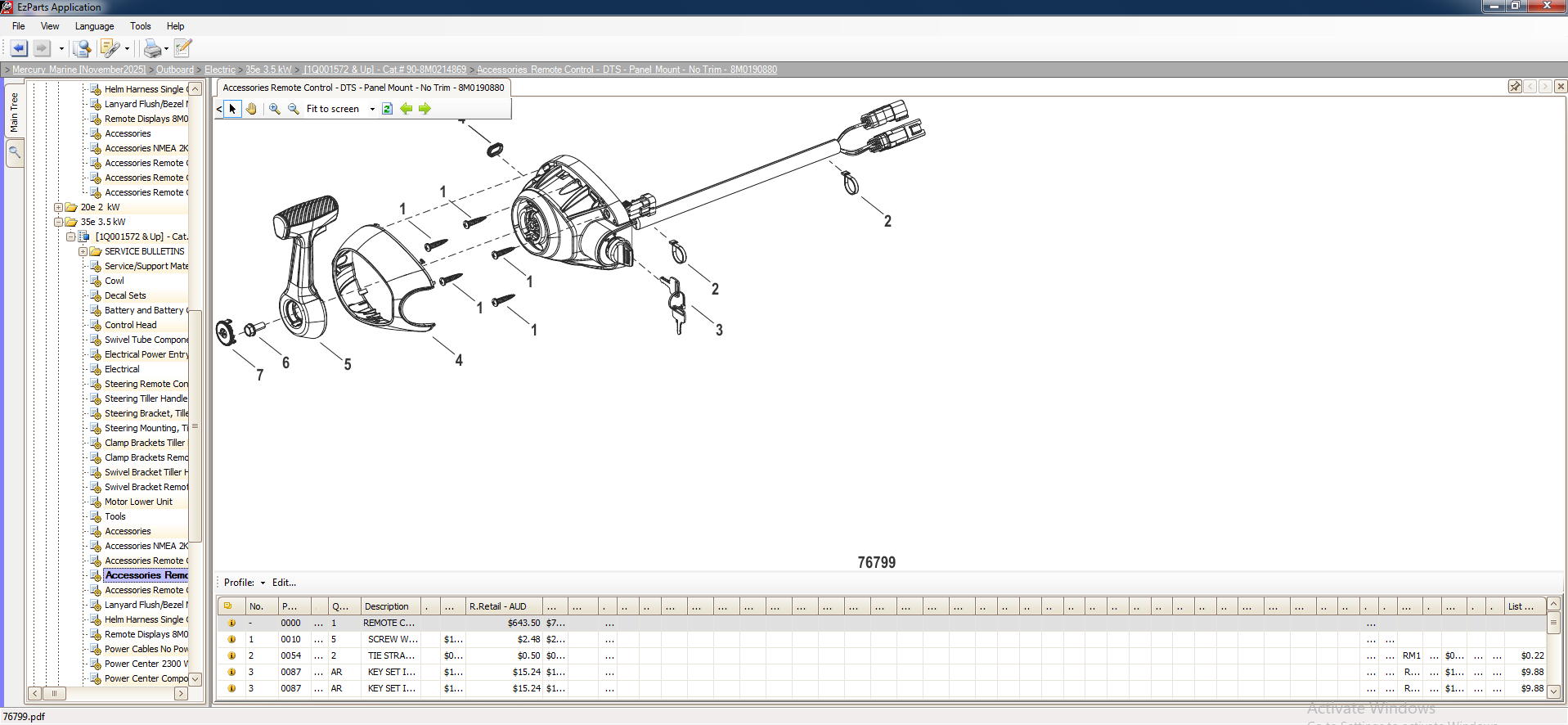Open the printer options dropdown arrow
Viewport: 1568px width, 725px height.
point(167,49)
